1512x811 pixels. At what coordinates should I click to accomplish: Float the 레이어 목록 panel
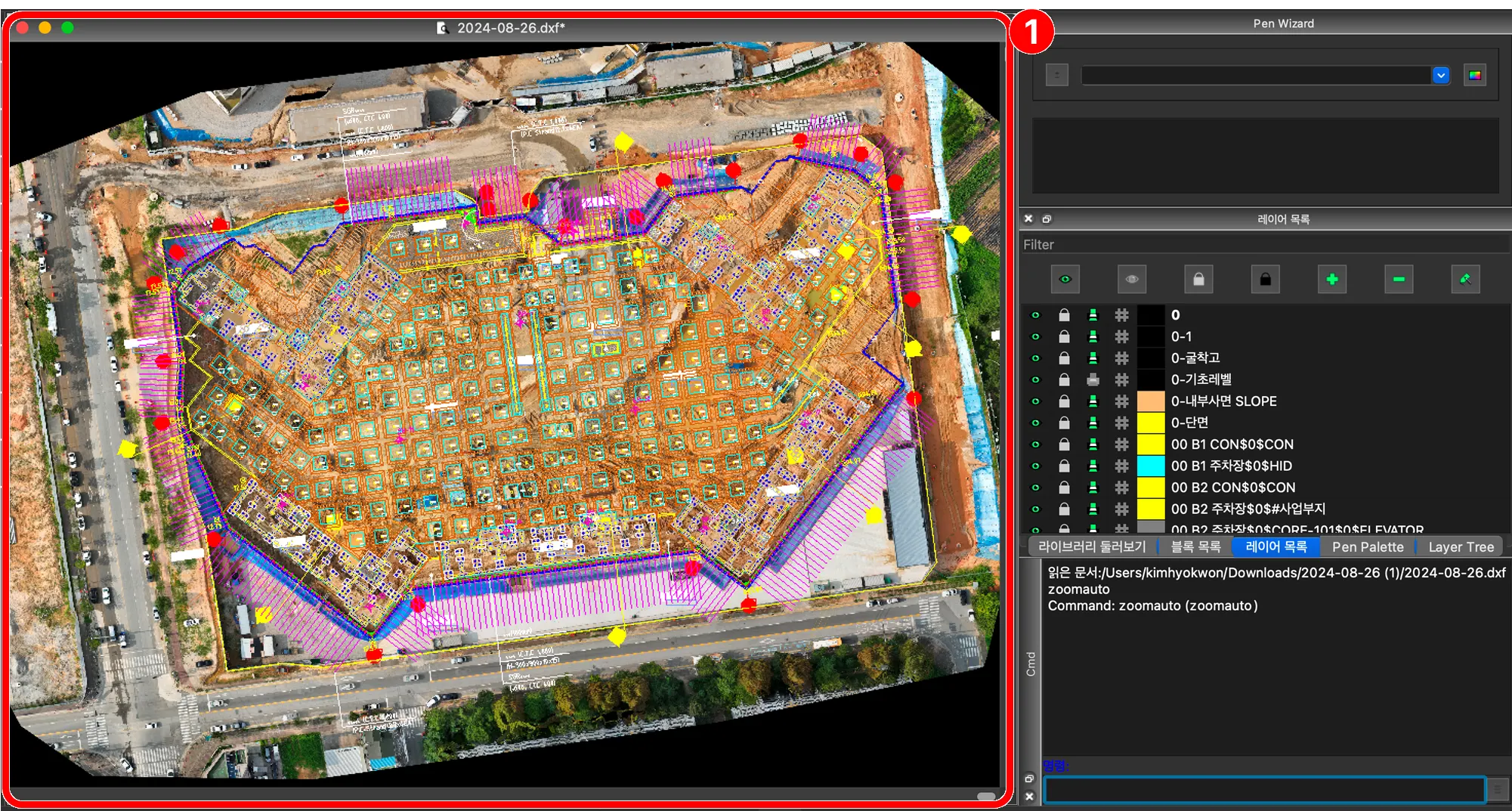(1047, 219)
